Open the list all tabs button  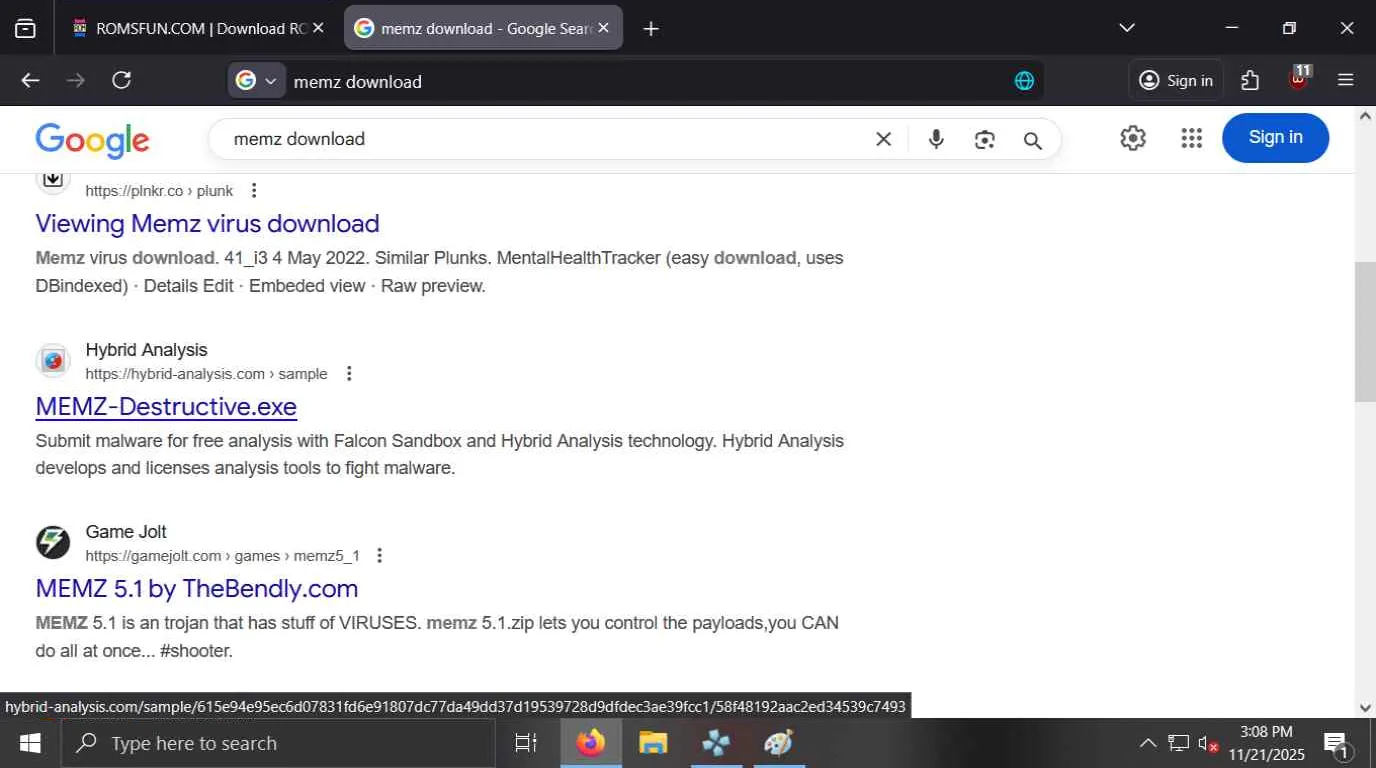(25, 29)
